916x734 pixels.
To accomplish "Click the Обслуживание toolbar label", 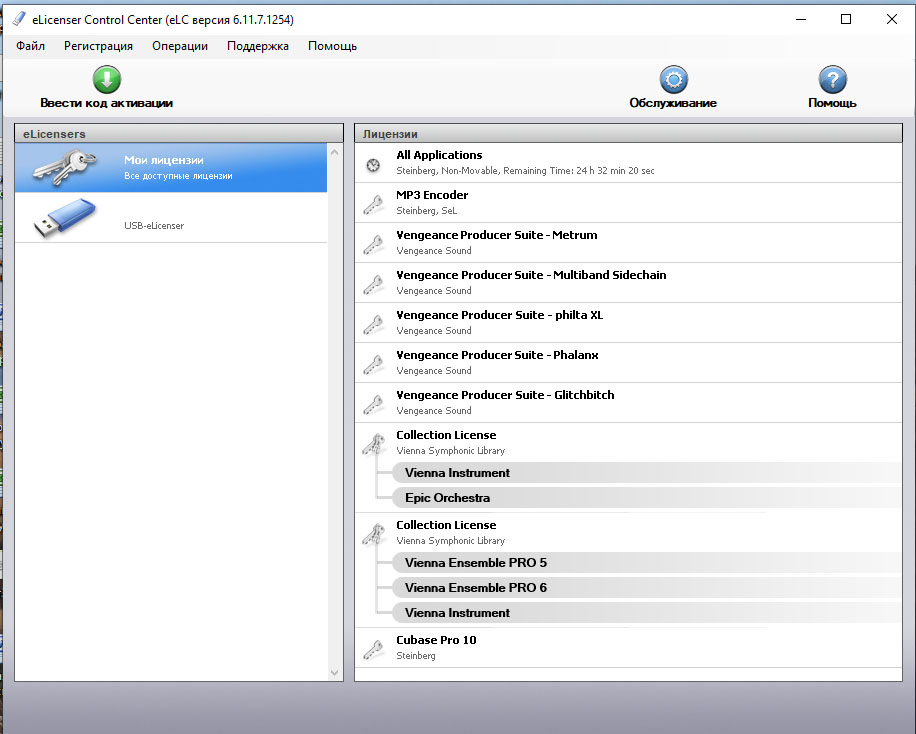I will [673, 103].
